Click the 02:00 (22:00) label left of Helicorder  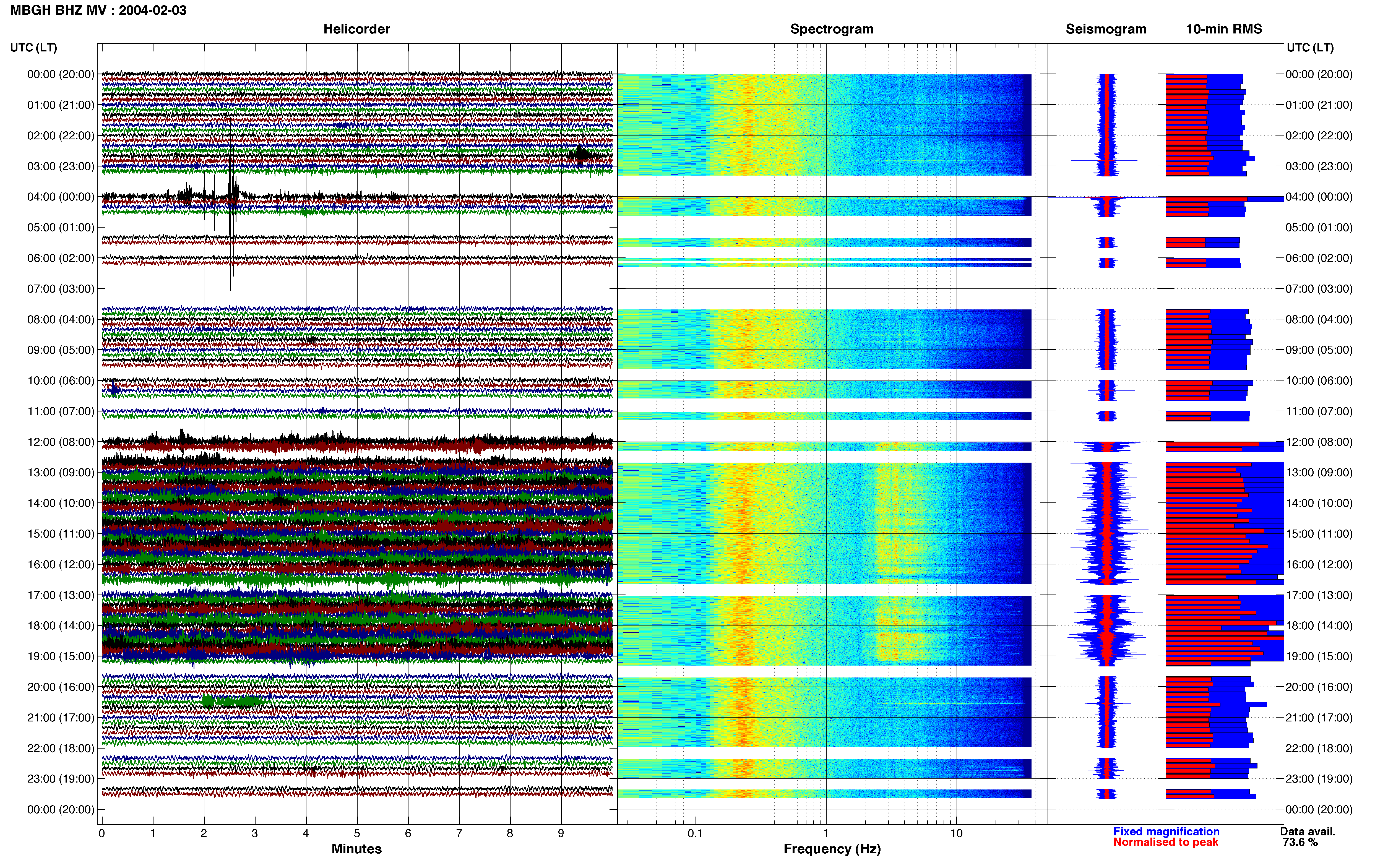click(61, 135)
